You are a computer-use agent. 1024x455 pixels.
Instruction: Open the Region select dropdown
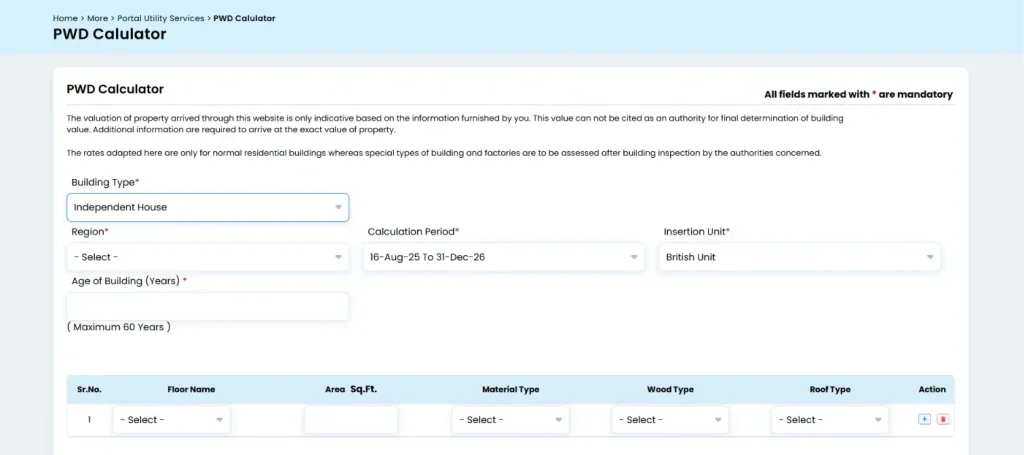208,257
